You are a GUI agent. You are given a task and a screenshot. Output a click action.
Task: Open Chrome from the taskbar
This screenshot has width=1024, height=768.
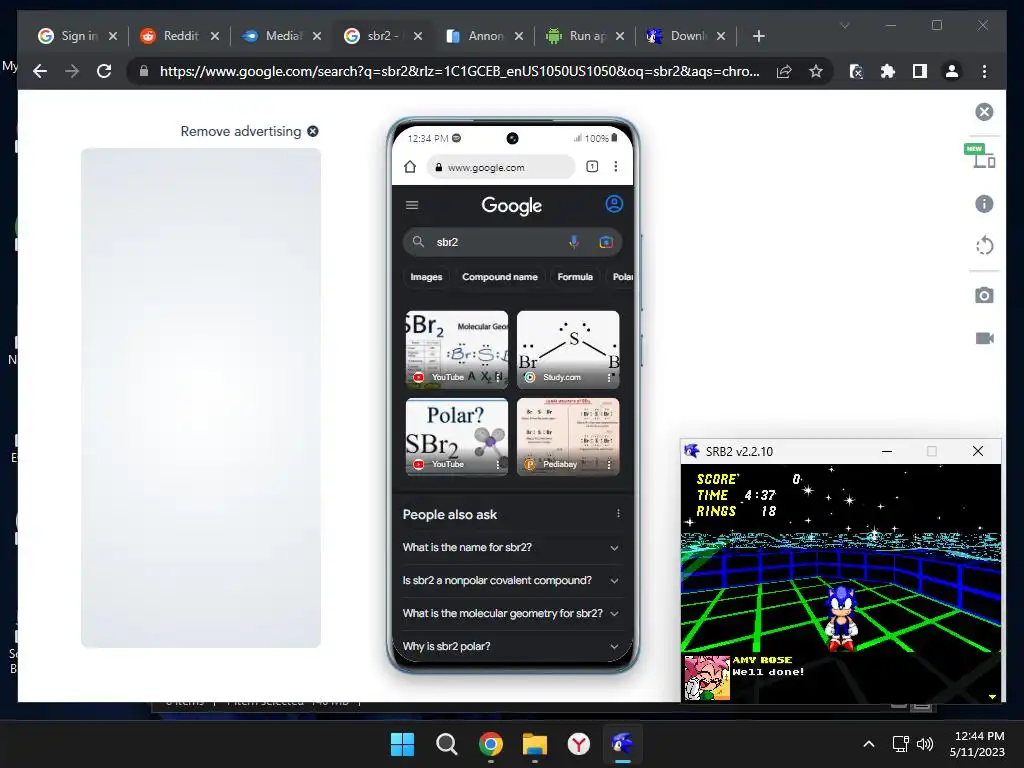click(x=490, y=744)
